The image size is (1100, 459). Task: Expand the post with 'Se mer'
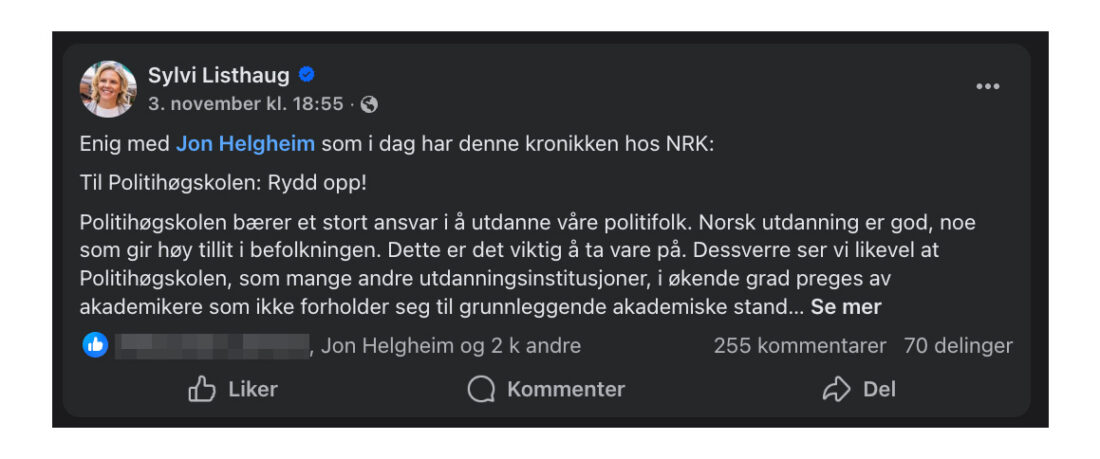846,307
